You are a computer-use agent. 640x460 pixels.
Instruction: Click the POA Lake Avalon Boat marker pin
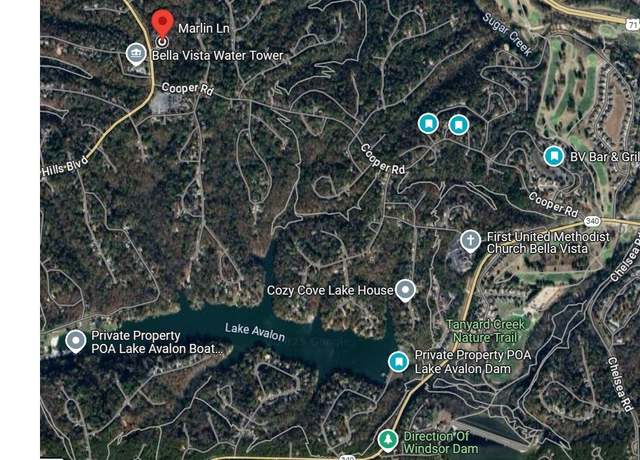76,341
